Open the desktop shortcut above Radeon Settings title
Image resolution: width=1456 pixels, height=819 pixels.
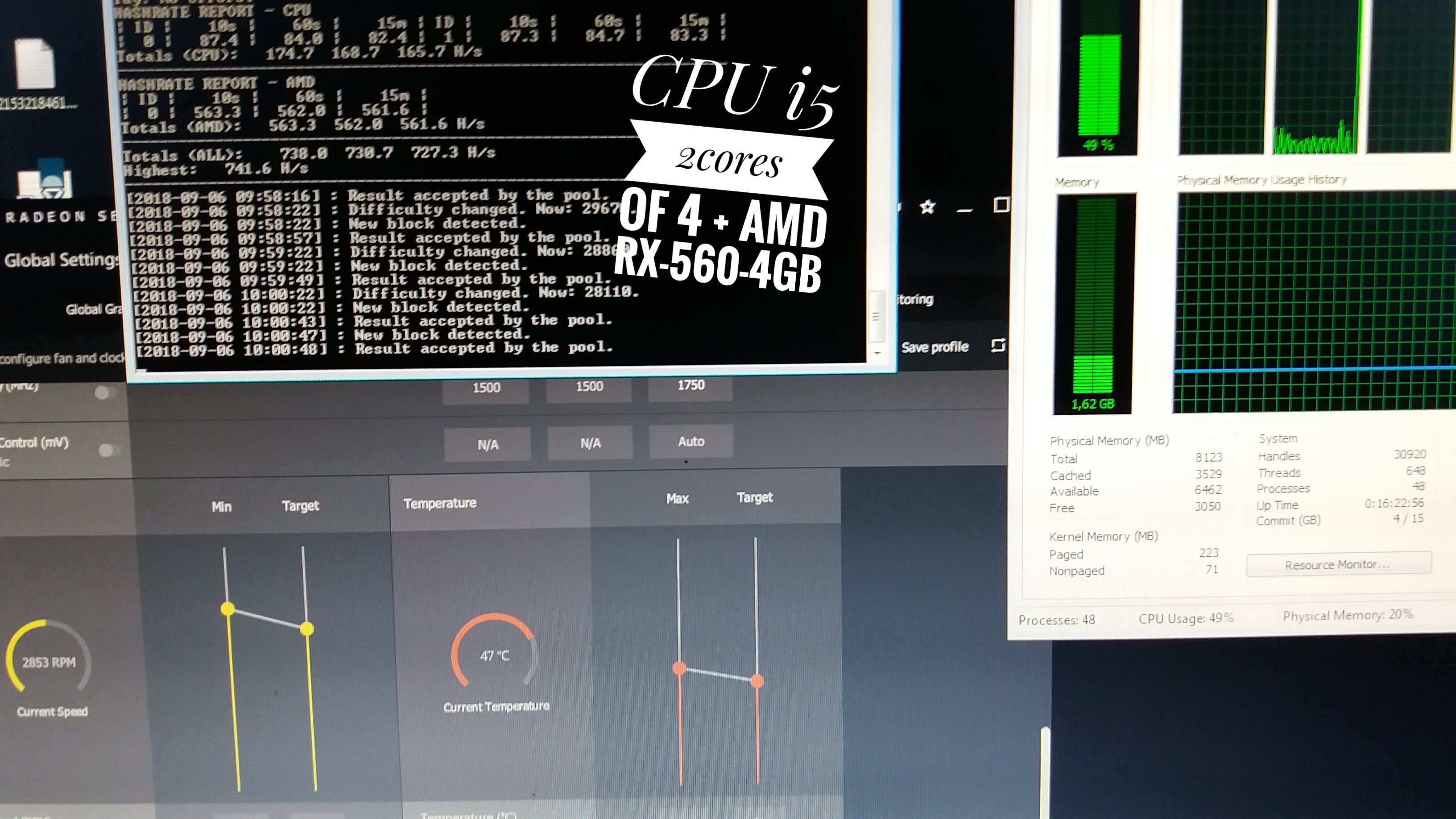coord(45,178)
